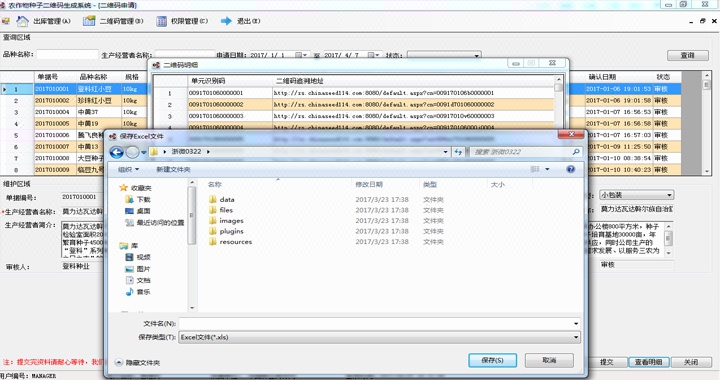Viewport: 720px width, 380px height.
Task: Click 确认日期 column header in main table
Action: pos(602,77)
